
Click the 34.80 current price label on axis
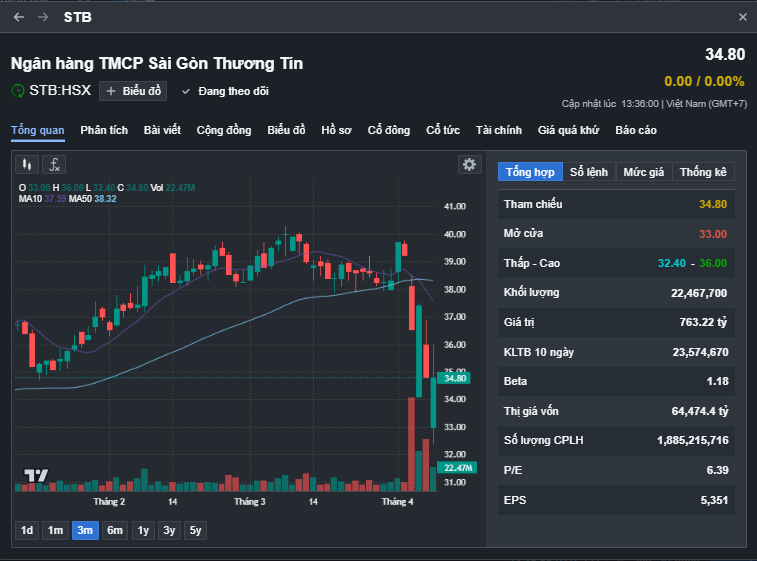(x=456, y=378)
